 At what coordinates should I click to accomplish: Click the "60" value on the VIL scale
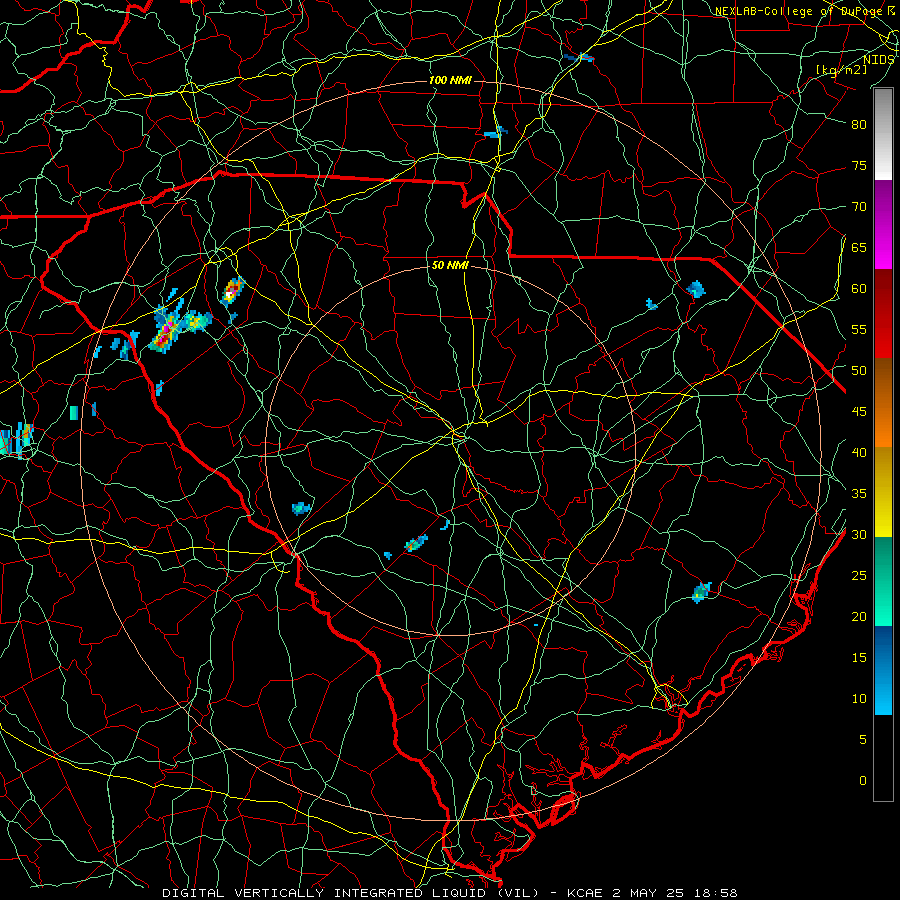pos(859,289)
